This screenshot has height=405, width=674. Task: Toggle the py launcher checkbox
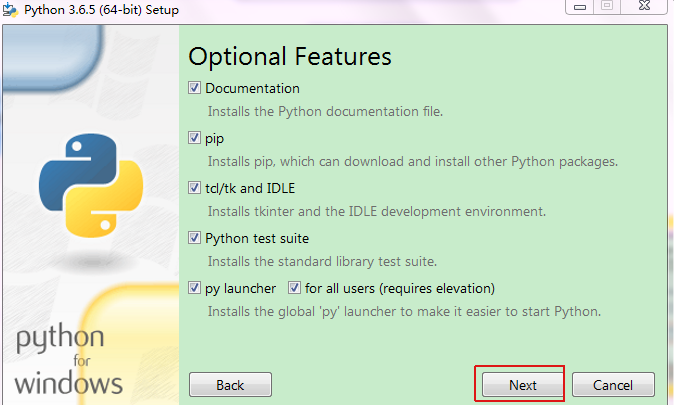[194, 288]
